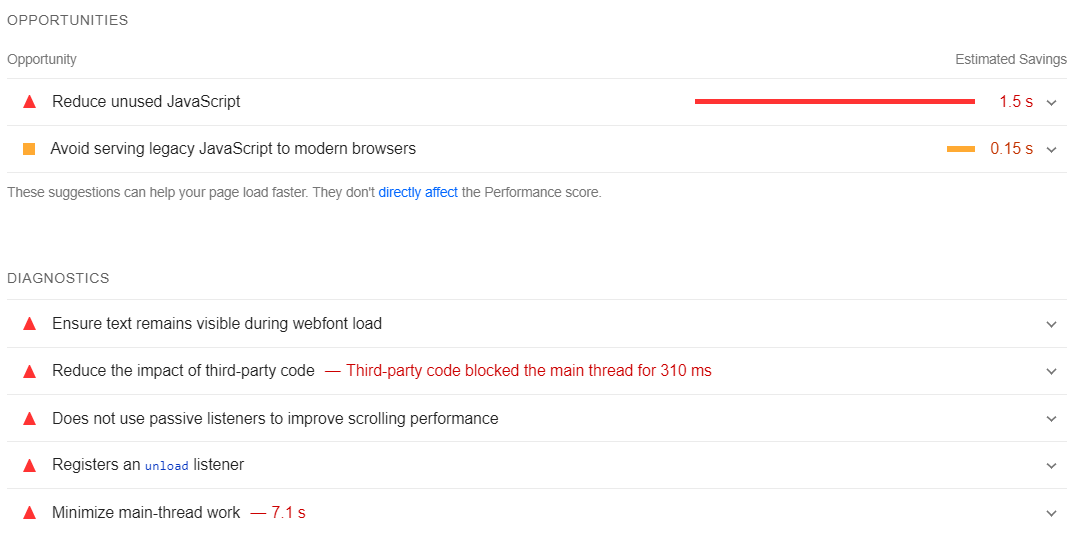Expand Reduce unused JavaScript chevron
The width and height of the screenshot is (1076, 536).
(x=1051, y=103)
